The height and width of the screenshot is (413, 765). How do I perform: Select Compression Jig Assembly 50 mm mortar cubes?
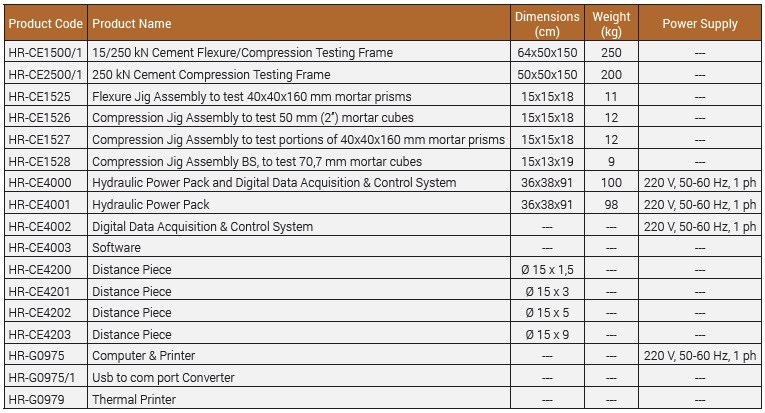(253, 118)
